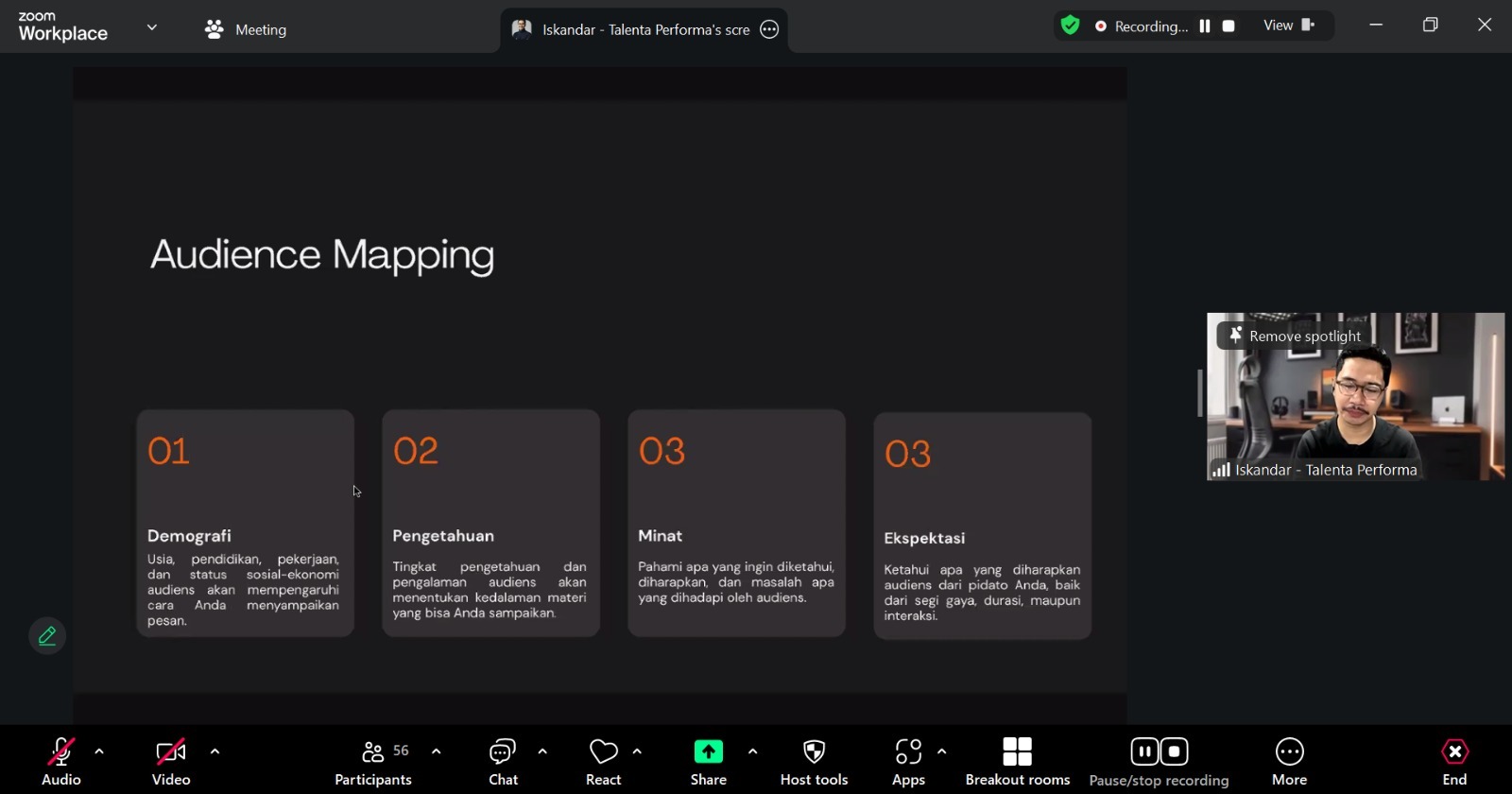Click Remove spotlight on video
This screenshot has width=1512, height=794.
pos(1294,336)
